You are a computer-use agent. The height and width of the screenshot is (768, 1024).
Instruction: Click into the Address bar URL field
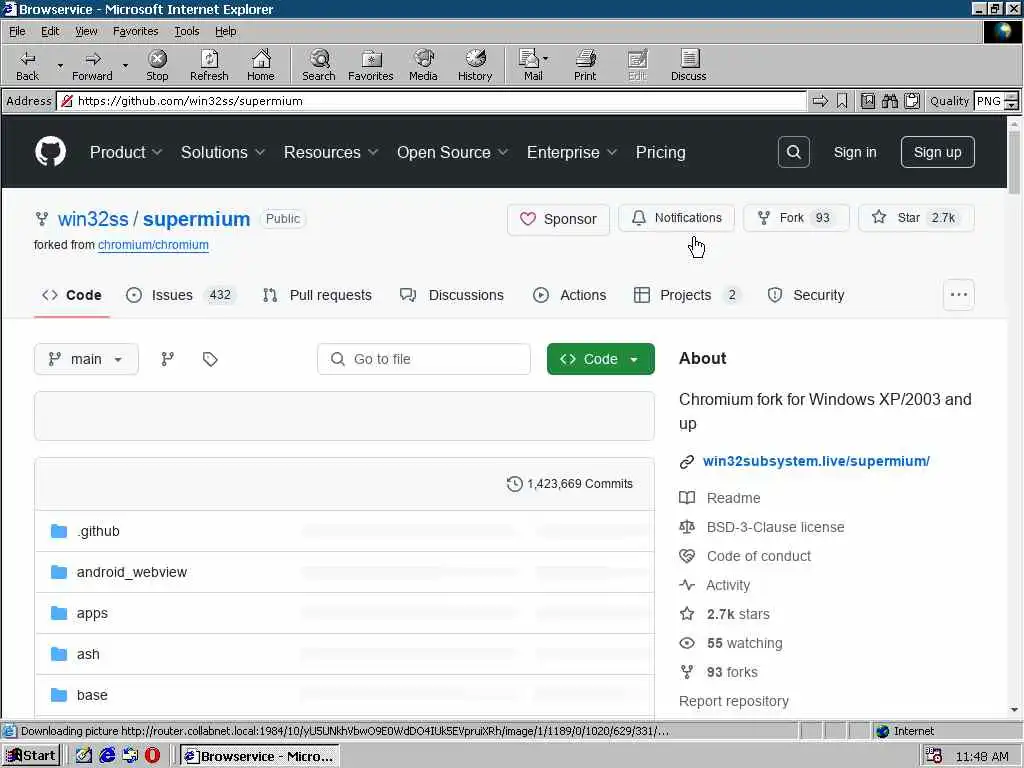pos(432,101)
